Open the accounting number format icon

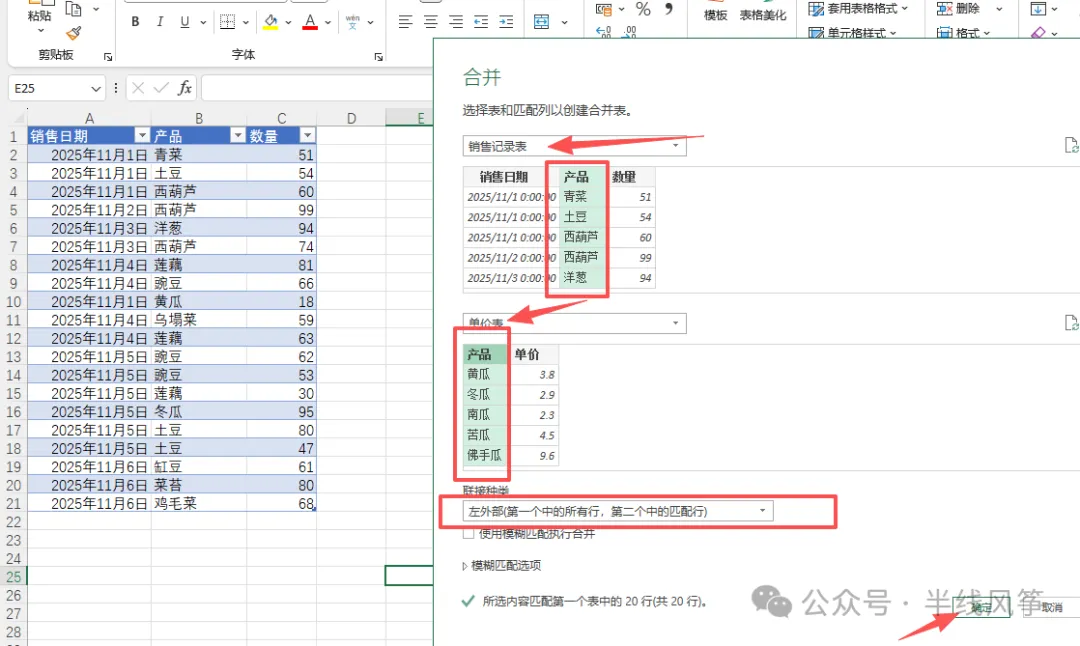click(603, 9)
